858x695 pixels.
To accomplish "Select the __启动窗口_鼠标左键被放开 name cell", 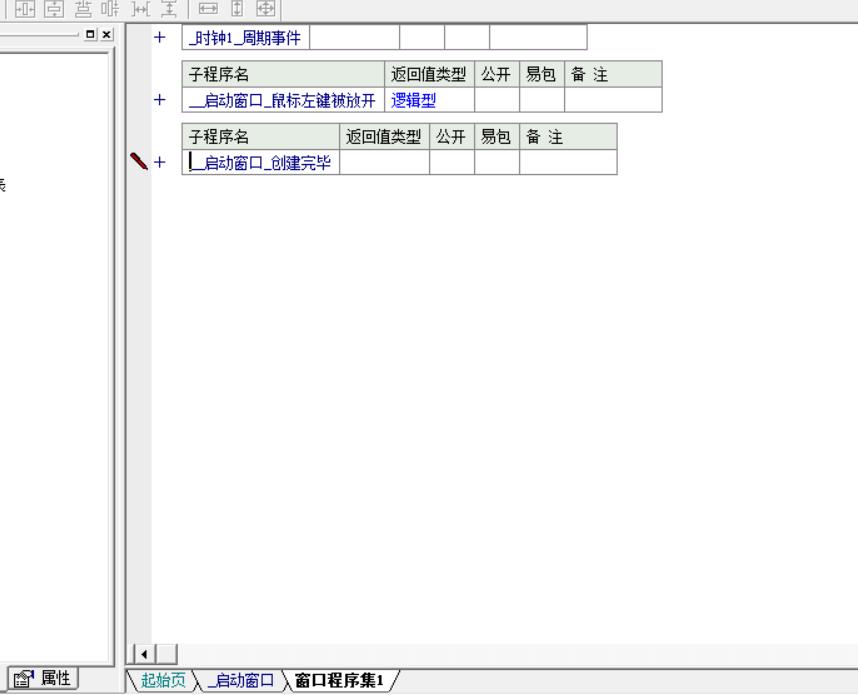I will (283, 100).
